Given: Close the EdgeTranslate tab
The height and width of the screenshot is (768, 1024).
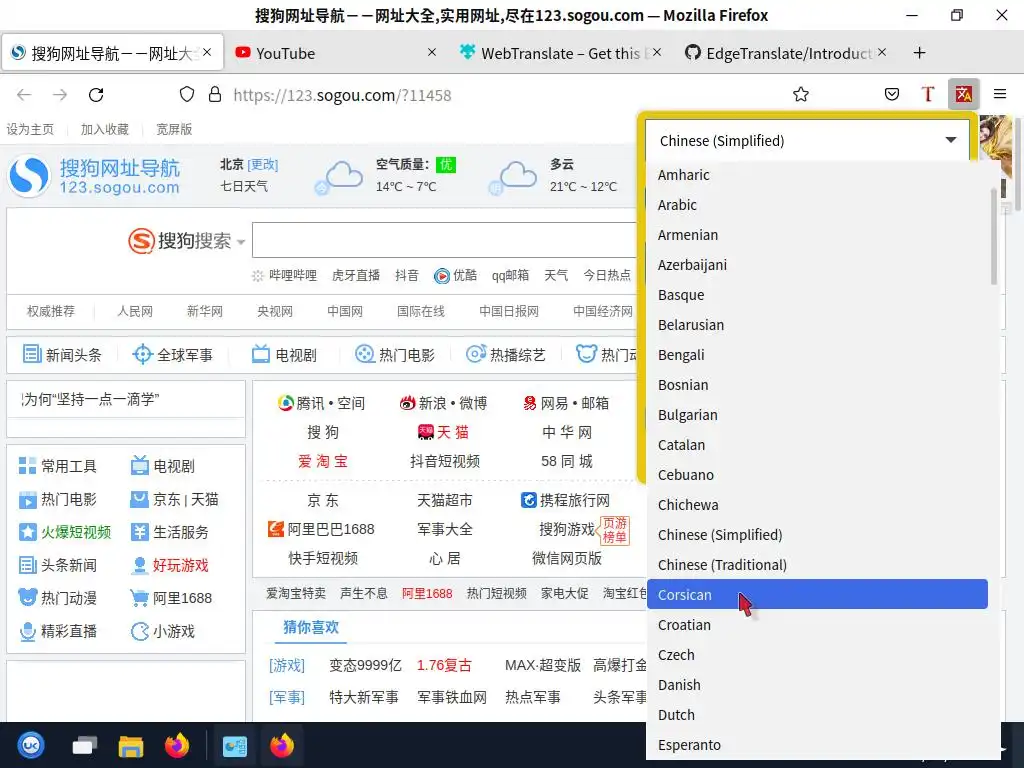Looking at the screenshot, I should [x=882, y=52].
